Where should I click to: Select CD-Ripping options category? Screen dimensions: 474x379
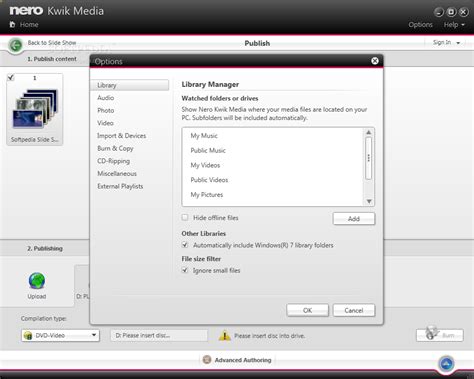coord(114,161)
